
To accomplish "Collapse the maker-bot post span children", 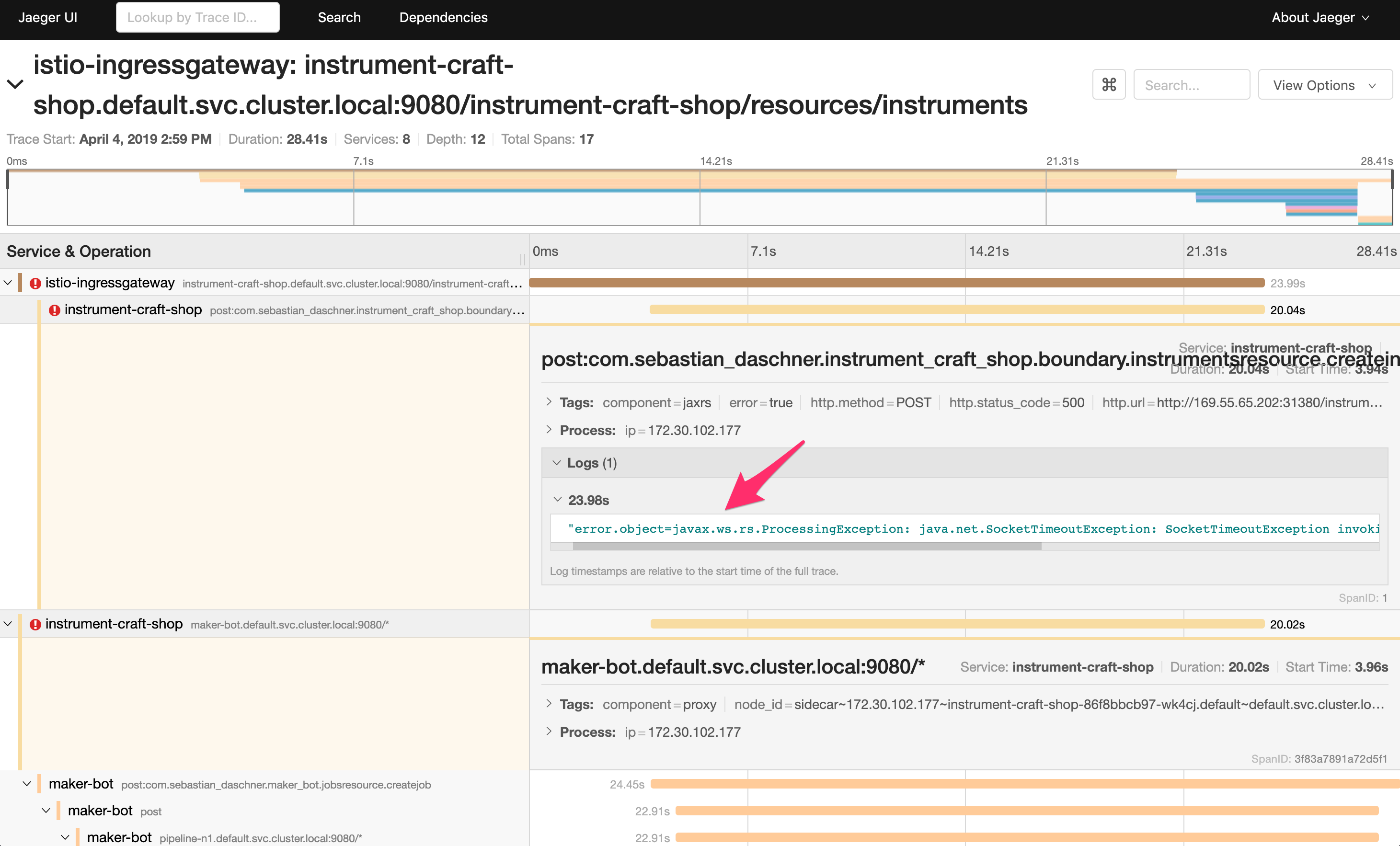I will (x=46, y=811).
